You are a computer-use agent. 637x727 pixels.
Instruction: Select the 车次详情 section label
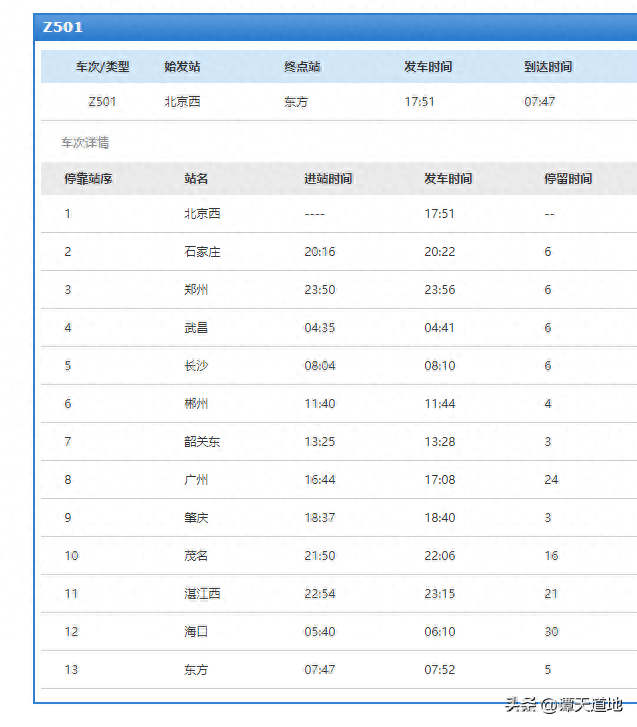point(85,143)
